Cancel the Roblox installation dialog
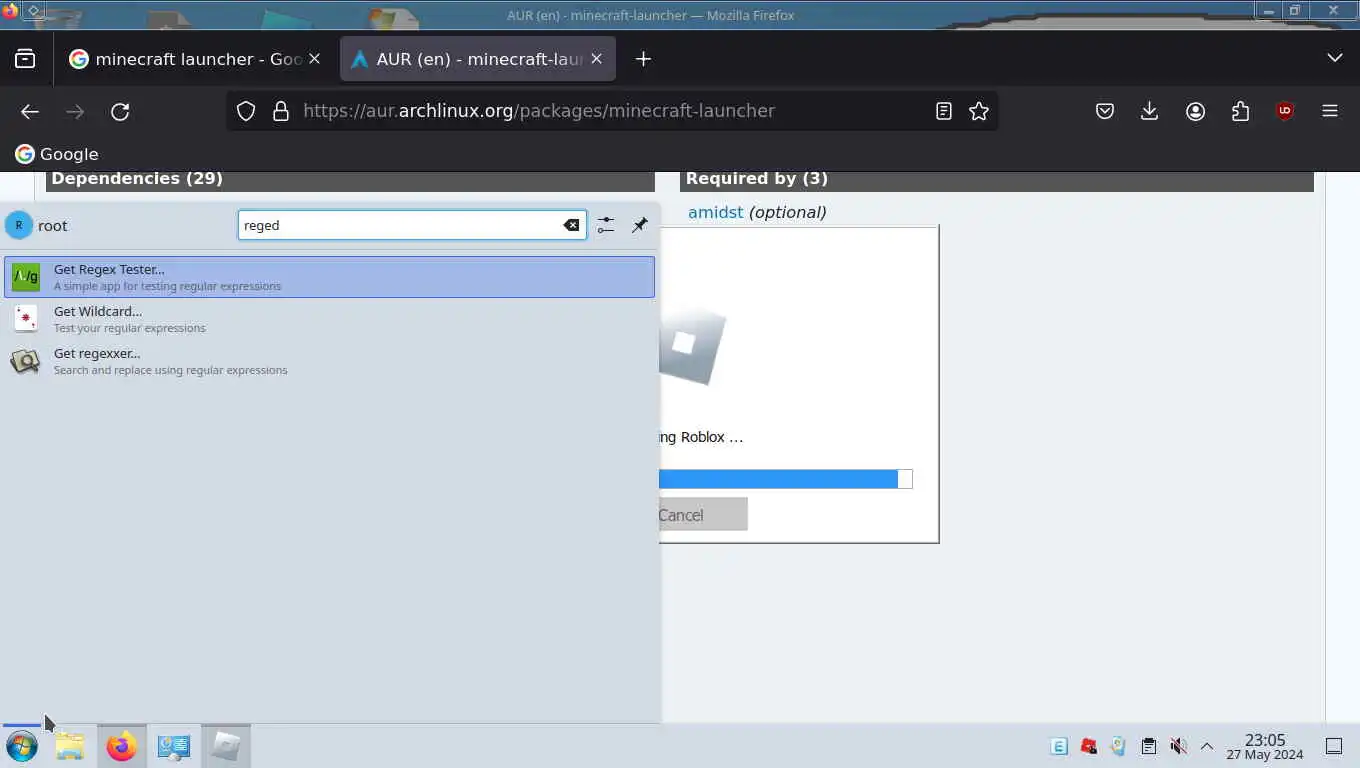This screenshot has width=1360, height=768. click(702, 515)
